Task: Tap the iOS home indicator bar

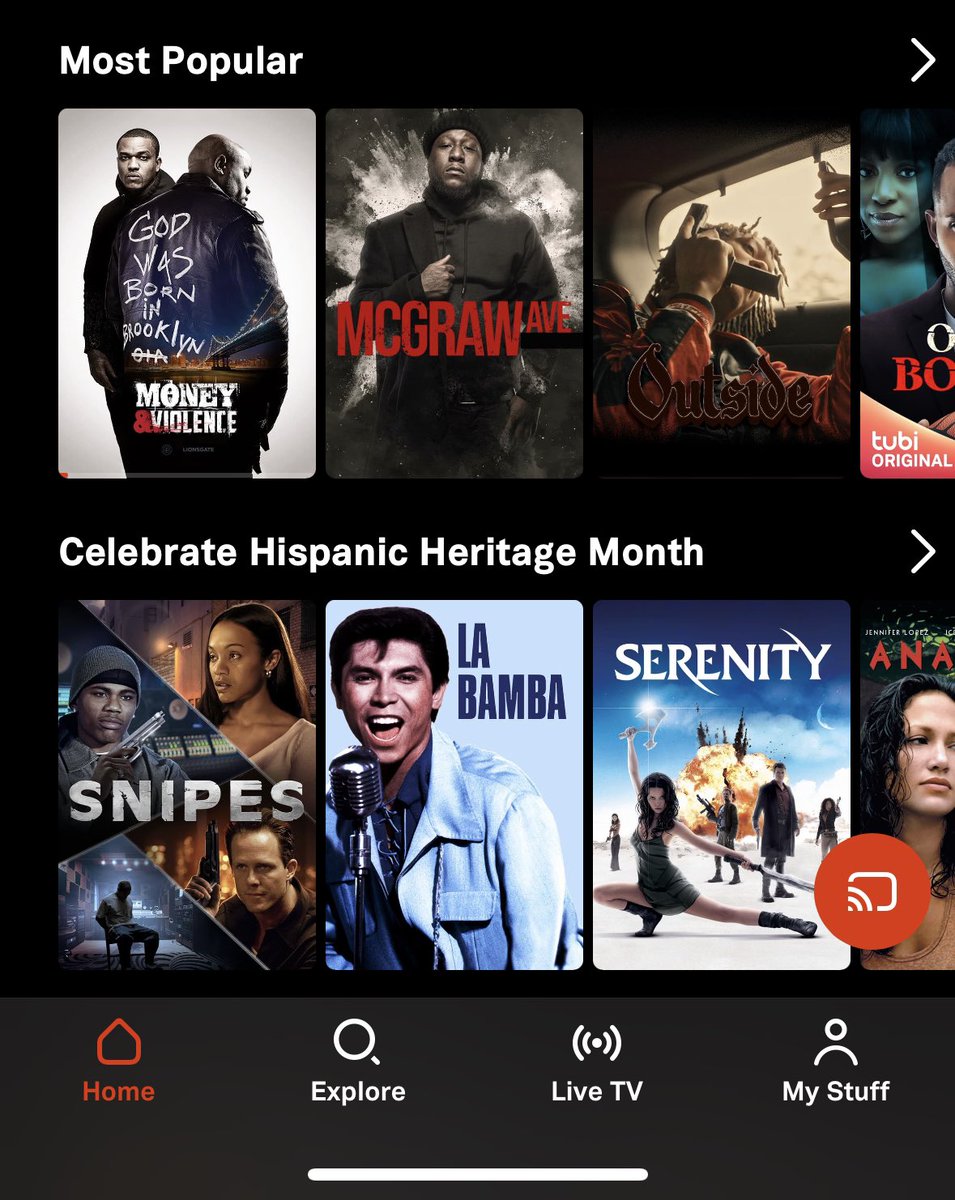Action: 478,1174
